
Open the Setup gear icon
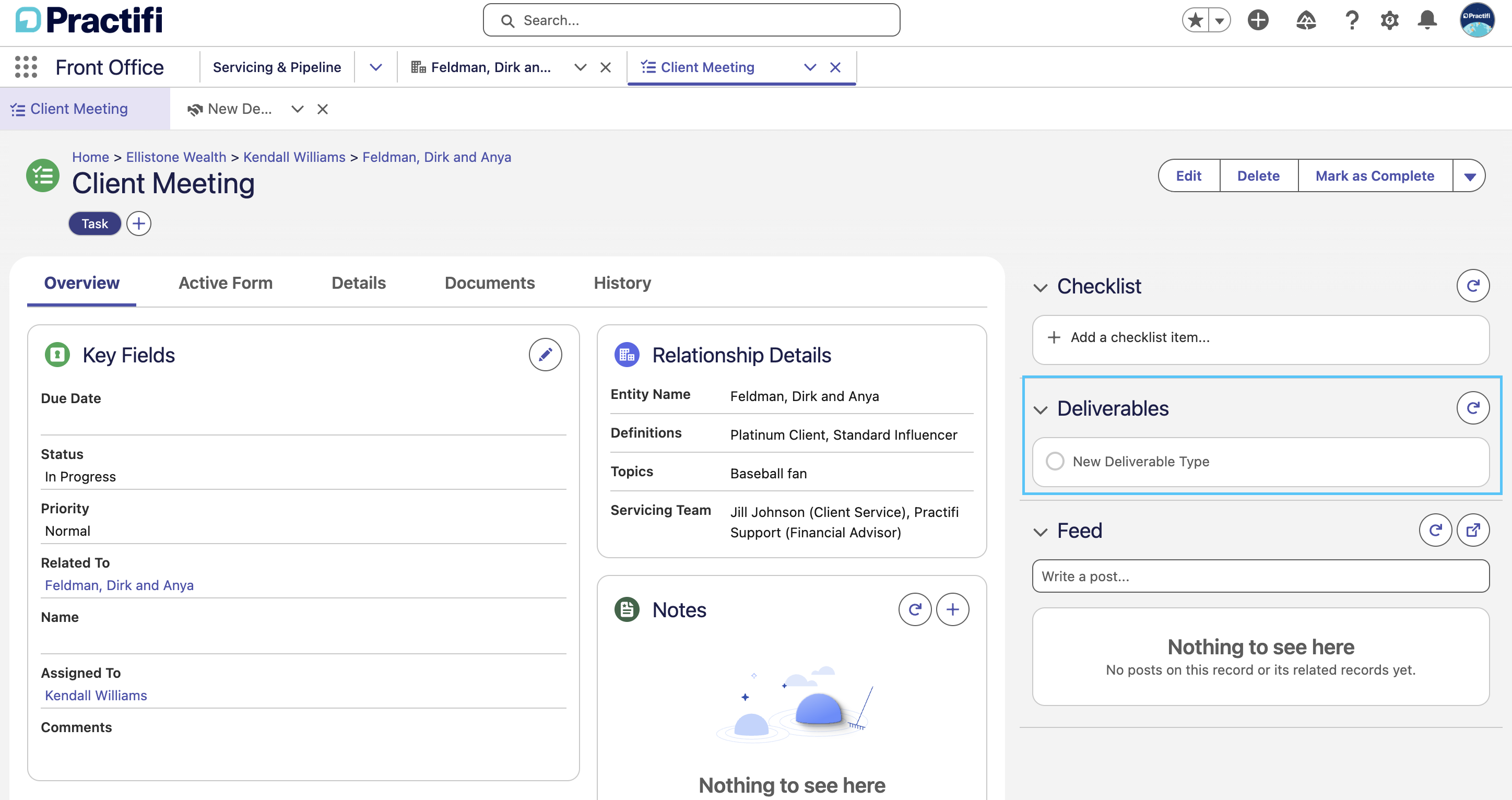(x=1389, y=20)
